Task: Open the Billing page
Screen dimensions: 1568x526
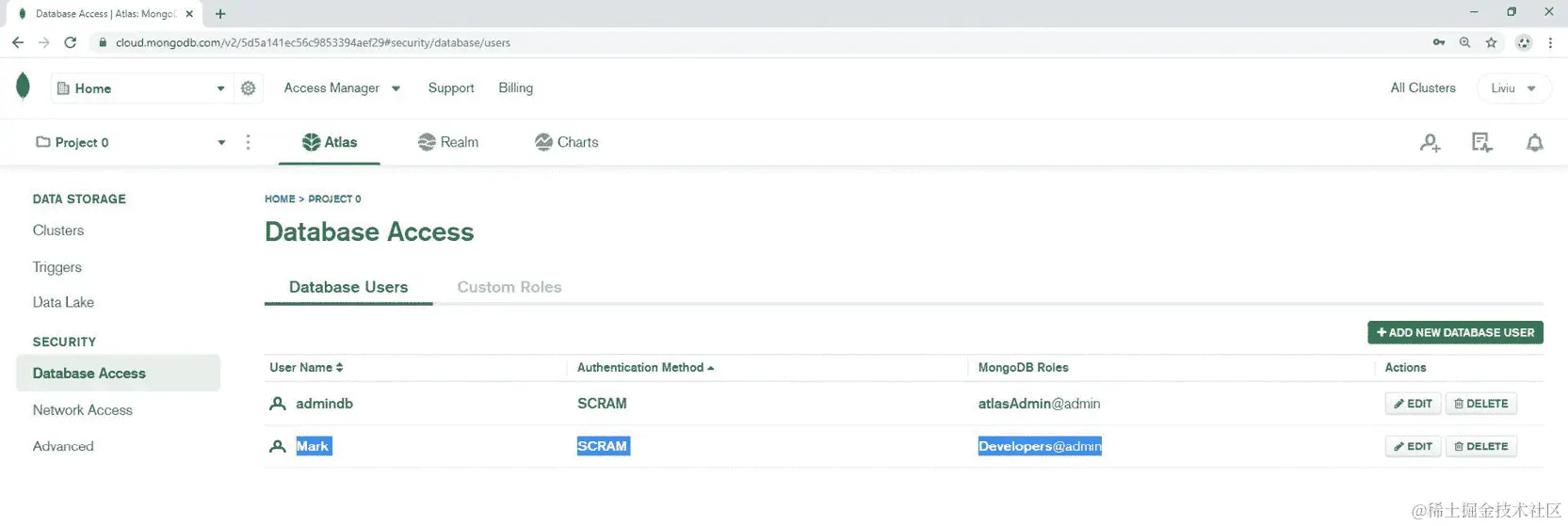Action: [515, 88]
